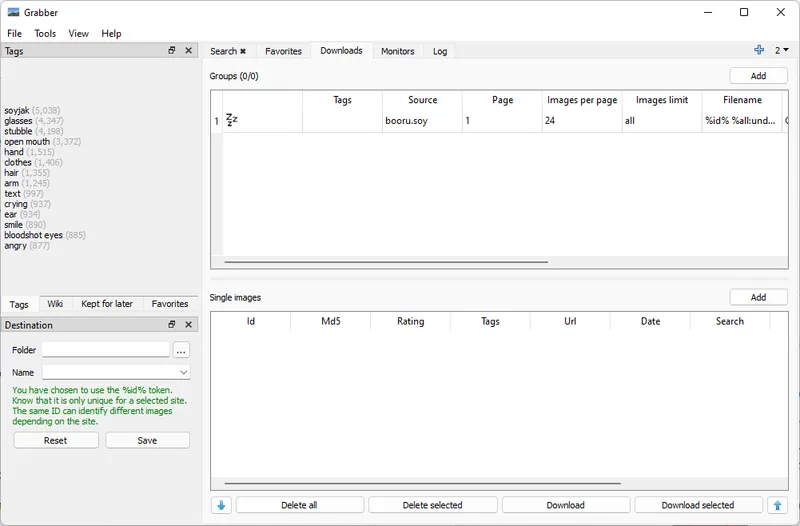800x526 pixels.
Task: Browse for folder with the ... button
Action: tap(181, 350)
